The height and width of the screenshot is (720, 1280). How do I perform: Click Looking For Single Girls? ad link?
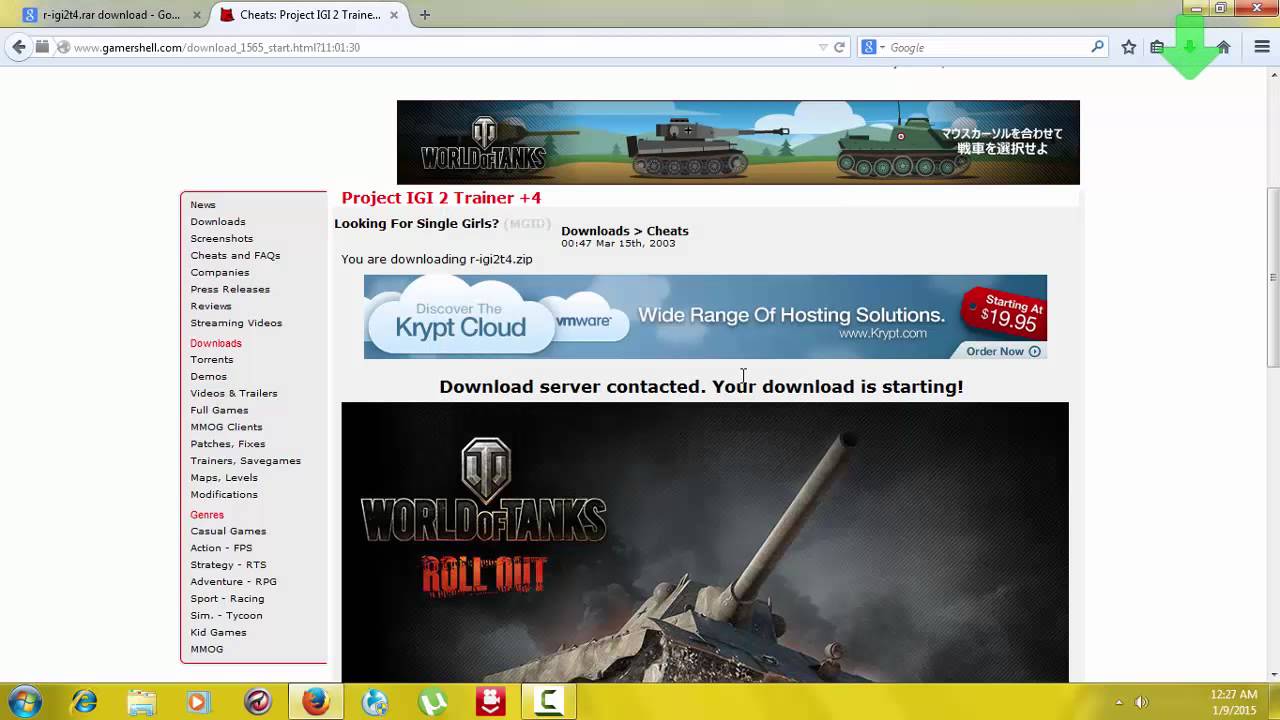coord(416,224)
